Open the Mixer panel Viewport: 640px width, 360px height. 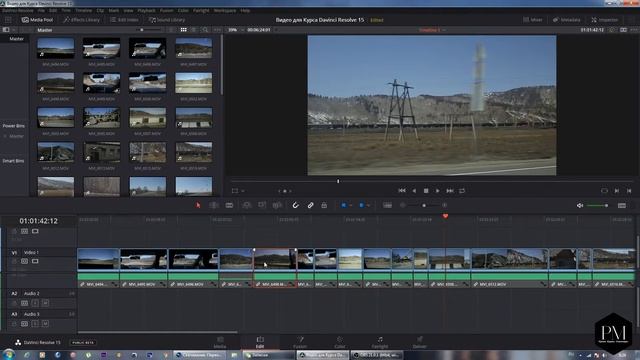click(x=533, y=20)
